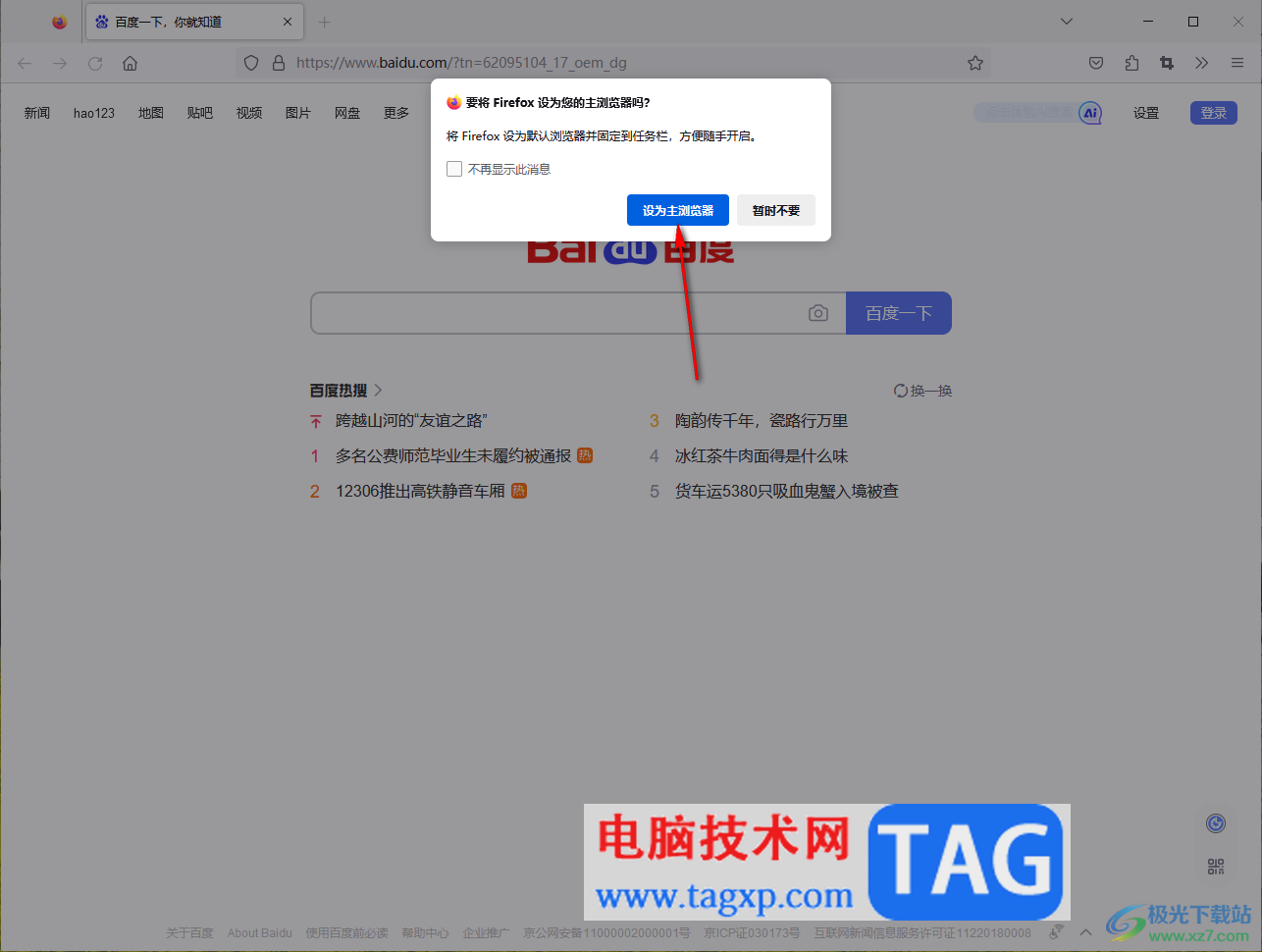Image resolution: width=1262 pixels, height=952 pixels.
Task: Open the 更多 menu on Baidu navigation
Action: (x=395, y=112)
